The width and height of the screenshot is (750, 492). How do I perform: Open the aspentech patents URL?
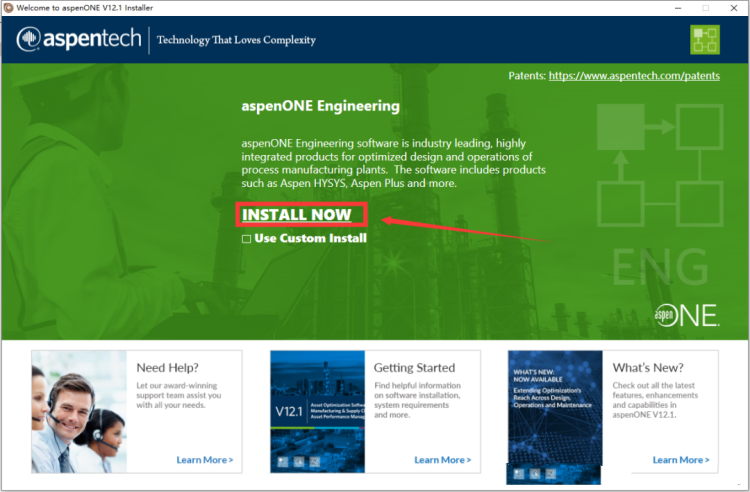click(x=634, y=76)
